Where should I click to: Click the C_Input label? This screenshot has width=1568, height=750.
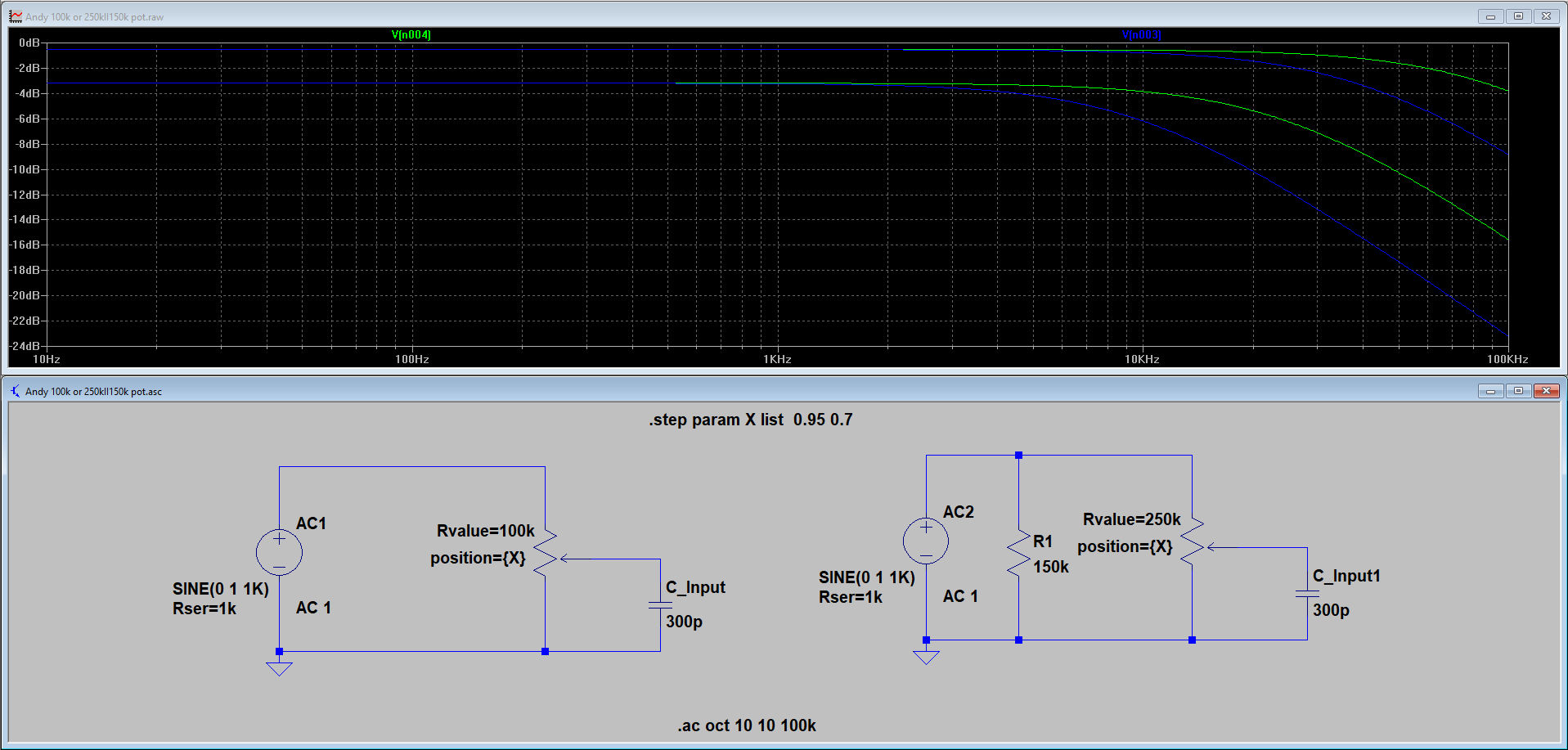click(695, 587)
